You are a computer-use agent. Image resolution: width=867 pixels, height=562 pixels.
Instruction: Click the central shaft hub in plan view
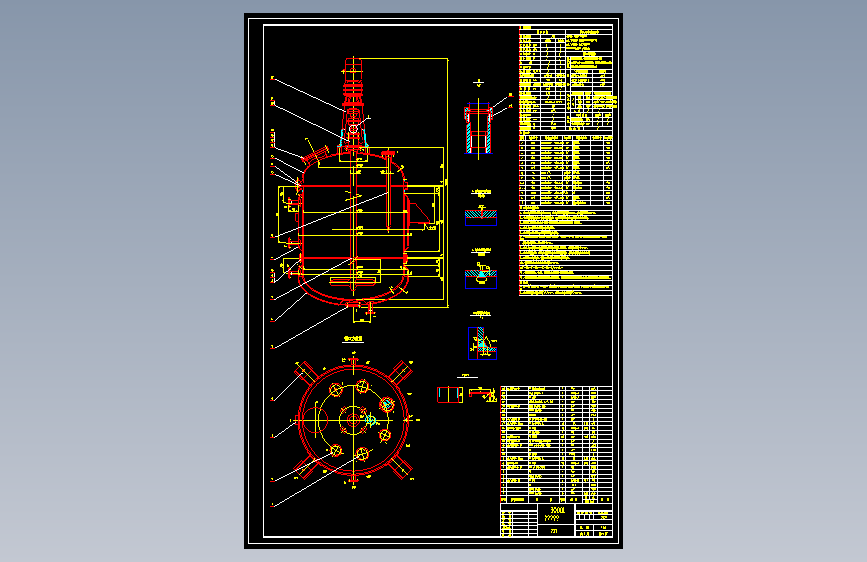coord(353,420)
